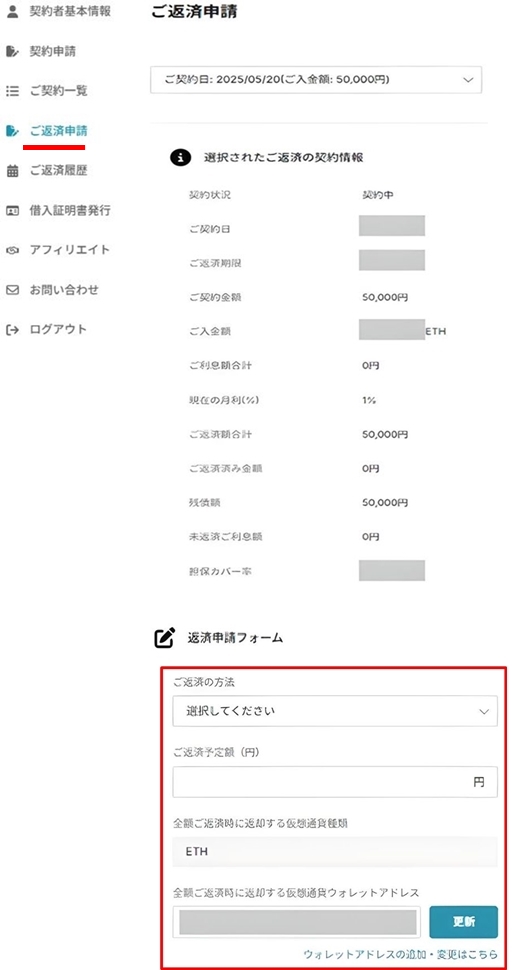Open the ご返済の方法 dropdown
The width and height of the screenshot is (532, 970).
(335, 711)
